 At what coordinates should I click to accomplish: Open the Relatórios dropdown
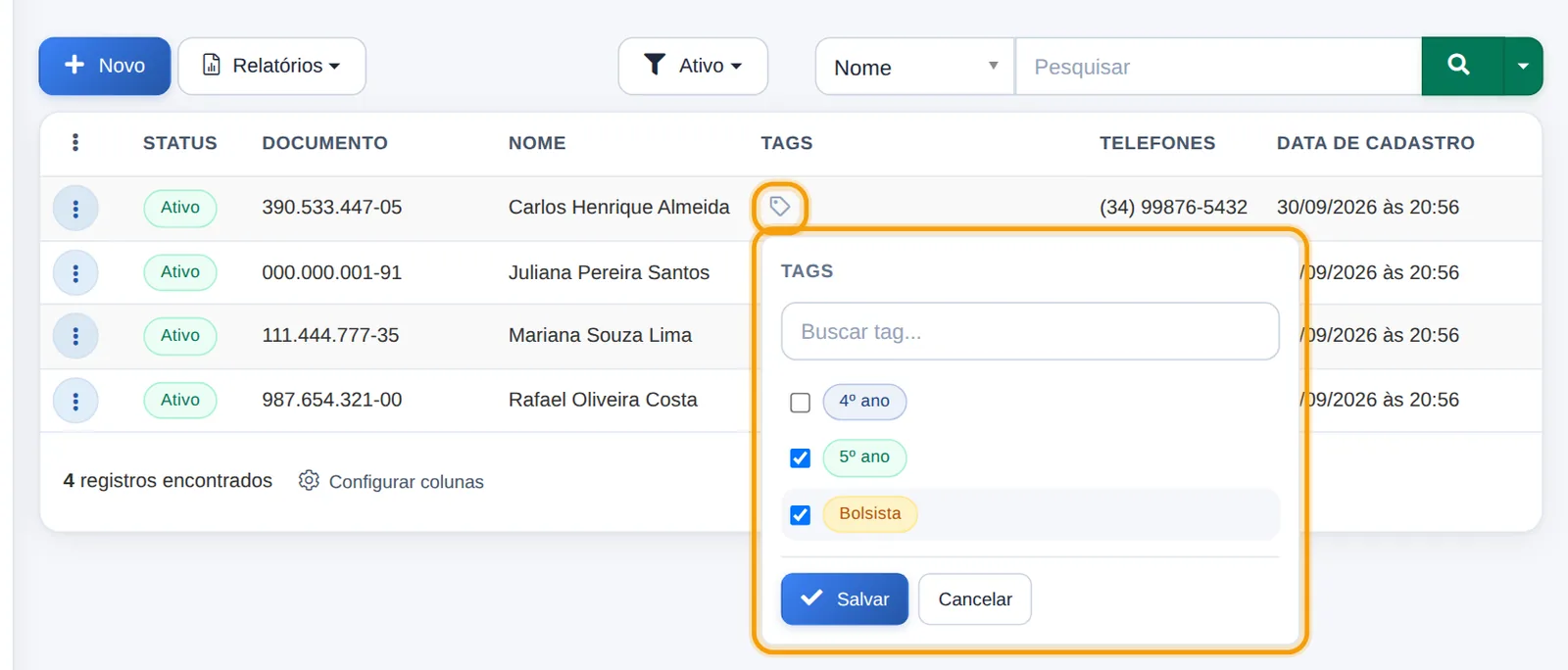click(x=271, y=66)
